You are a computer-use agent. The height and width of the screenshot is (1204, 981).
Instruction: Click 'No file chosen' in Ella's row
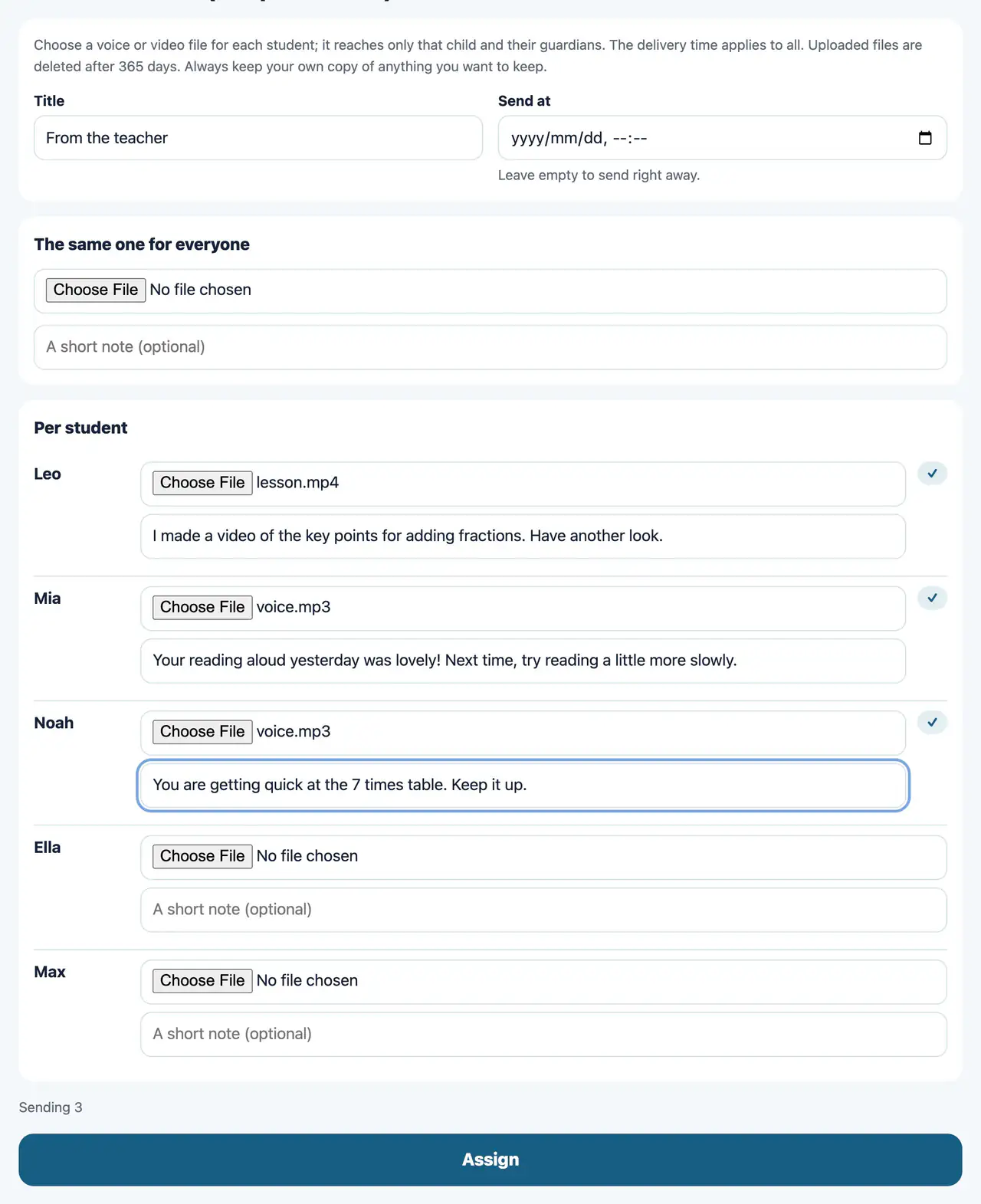[307, 856]
